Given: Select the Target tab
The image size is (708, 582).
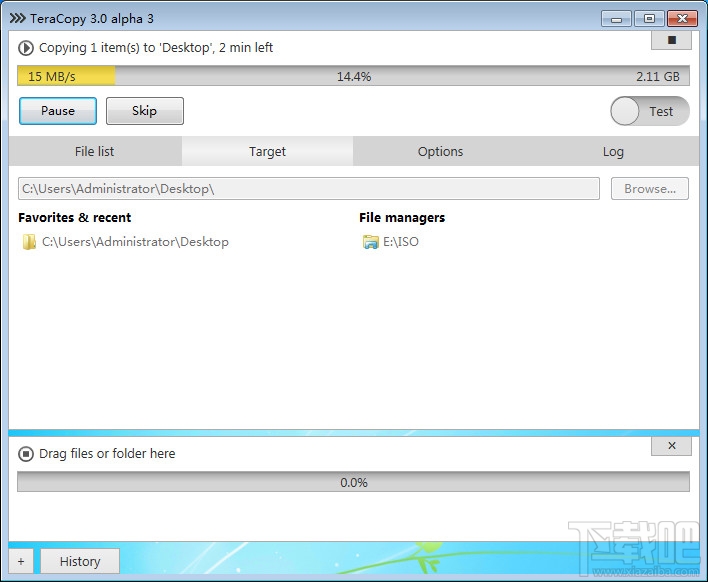Looking at the screenshot, I should coord(267,151).
